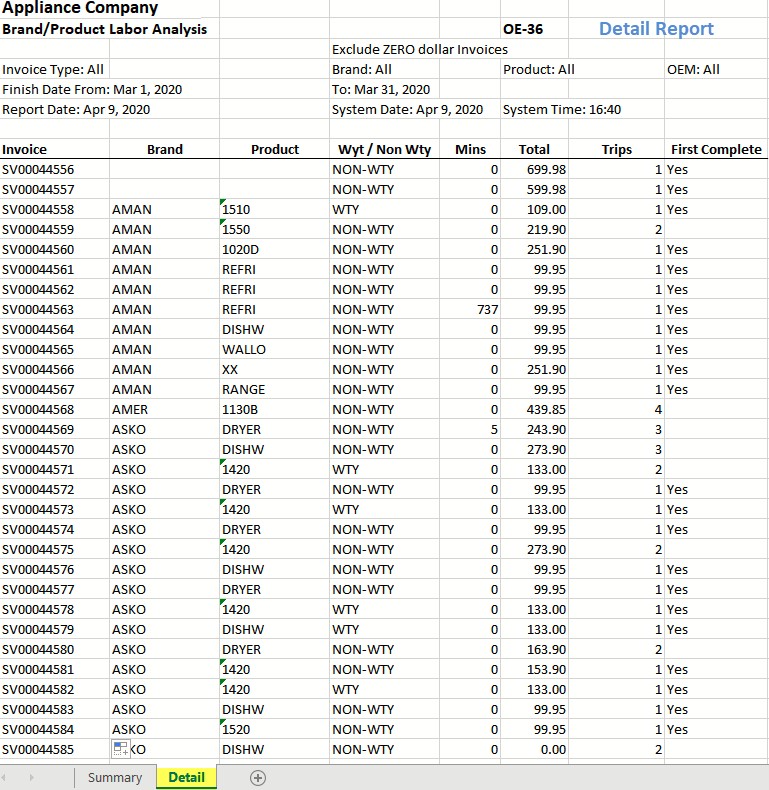Viewport: 769px width, 790px height.
Task: Select the 599.98 total cell
Action: pos(534,189)
